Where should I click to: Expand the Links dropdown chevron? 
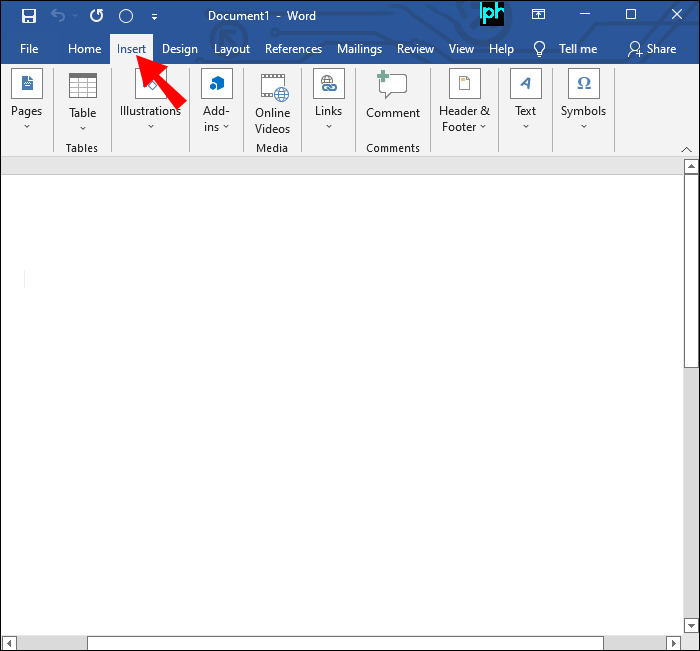coord(329,127)
